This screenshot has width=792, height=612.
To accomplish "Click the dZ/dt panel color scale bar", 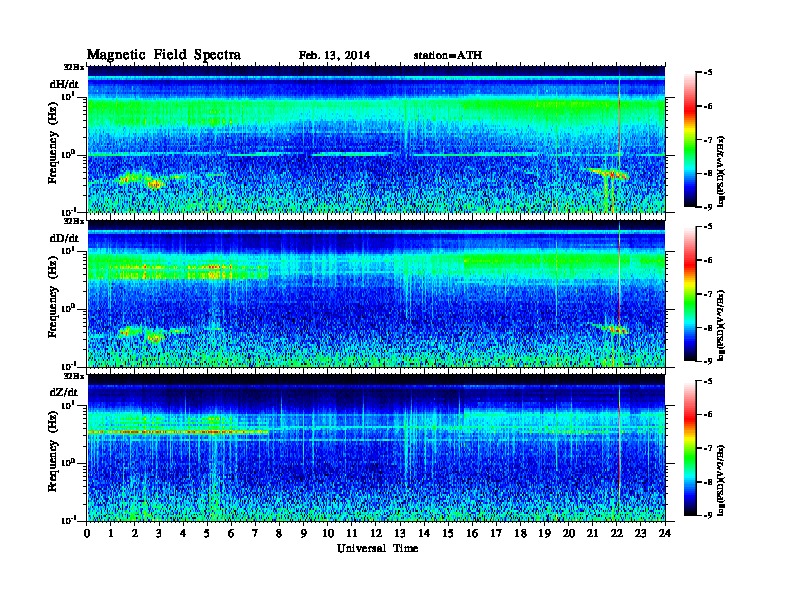I will coord(690,448).
